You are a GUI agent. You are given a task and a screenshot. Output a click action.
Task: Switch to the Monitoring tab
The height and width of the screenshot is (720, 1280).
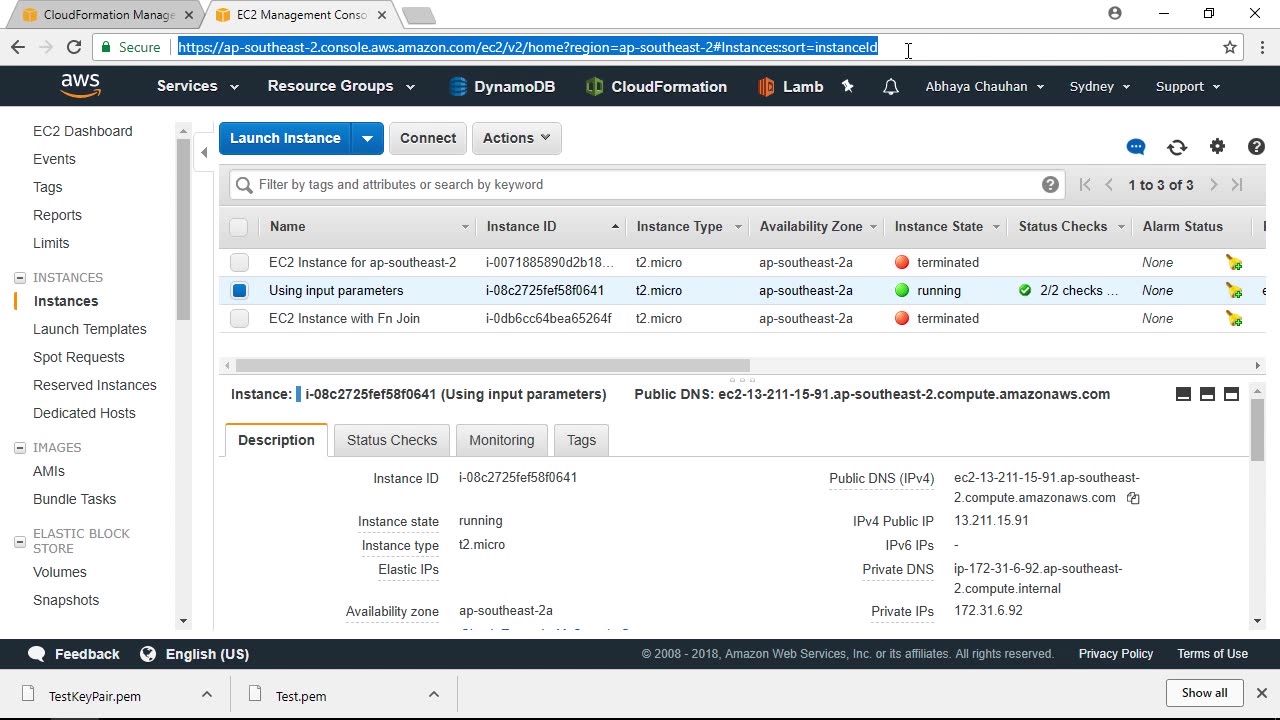click(x=502, y=440)
